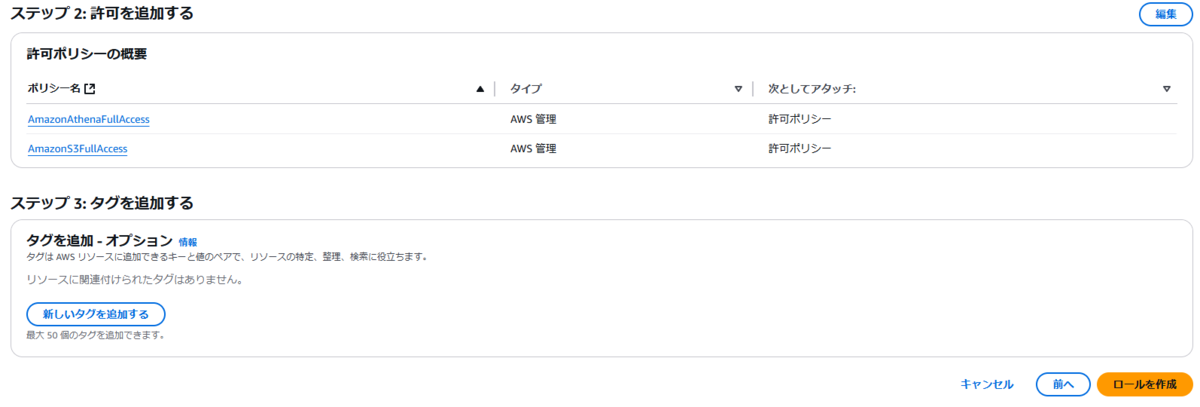Image resolution: width=1200 pixels, height=407 pixels.
Task: Click the キャンセル link
Action: coord(987,384)
